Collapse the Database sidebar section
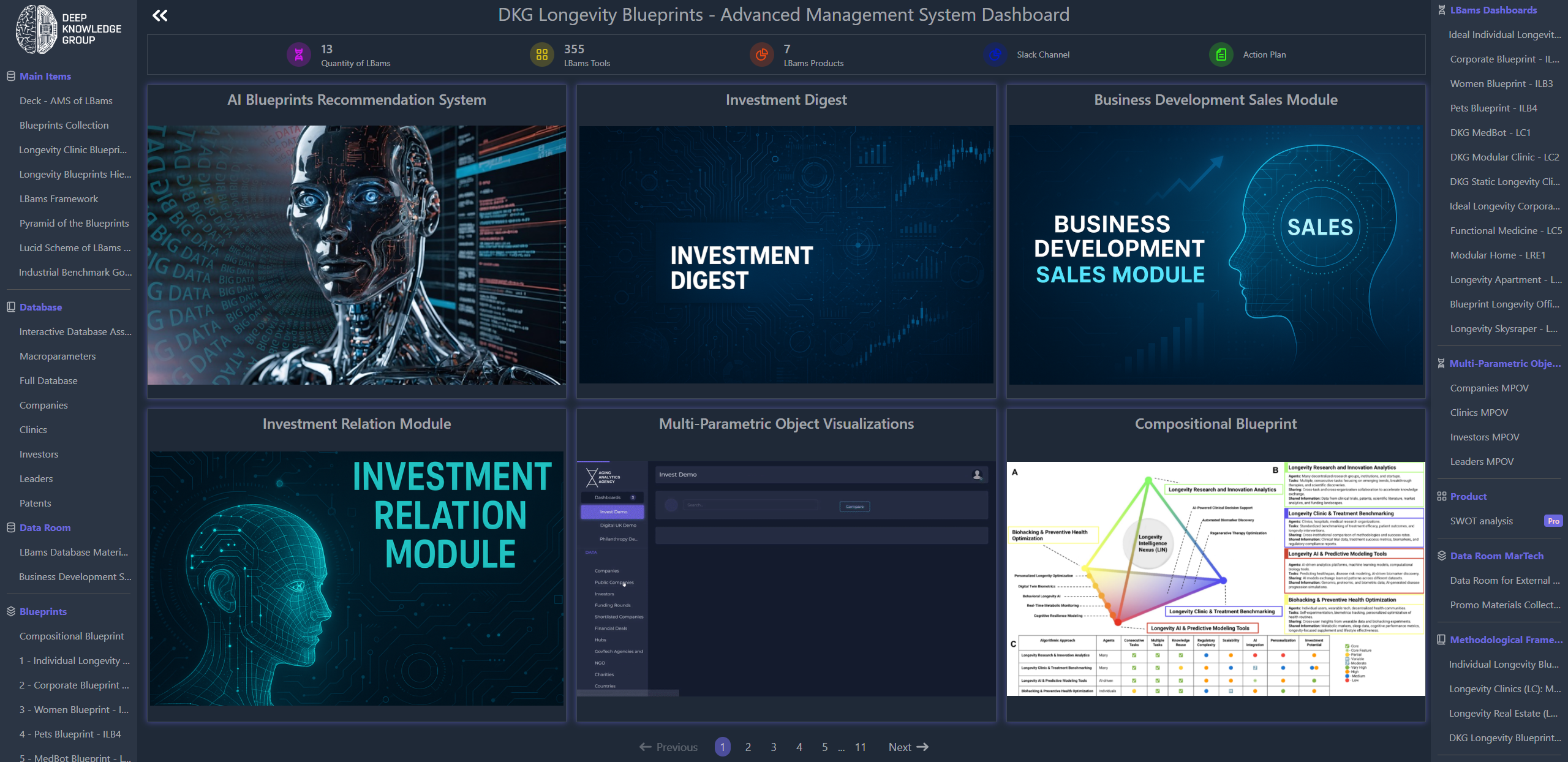The height and width of the screenshot is (762, 1568). (40, 307)
